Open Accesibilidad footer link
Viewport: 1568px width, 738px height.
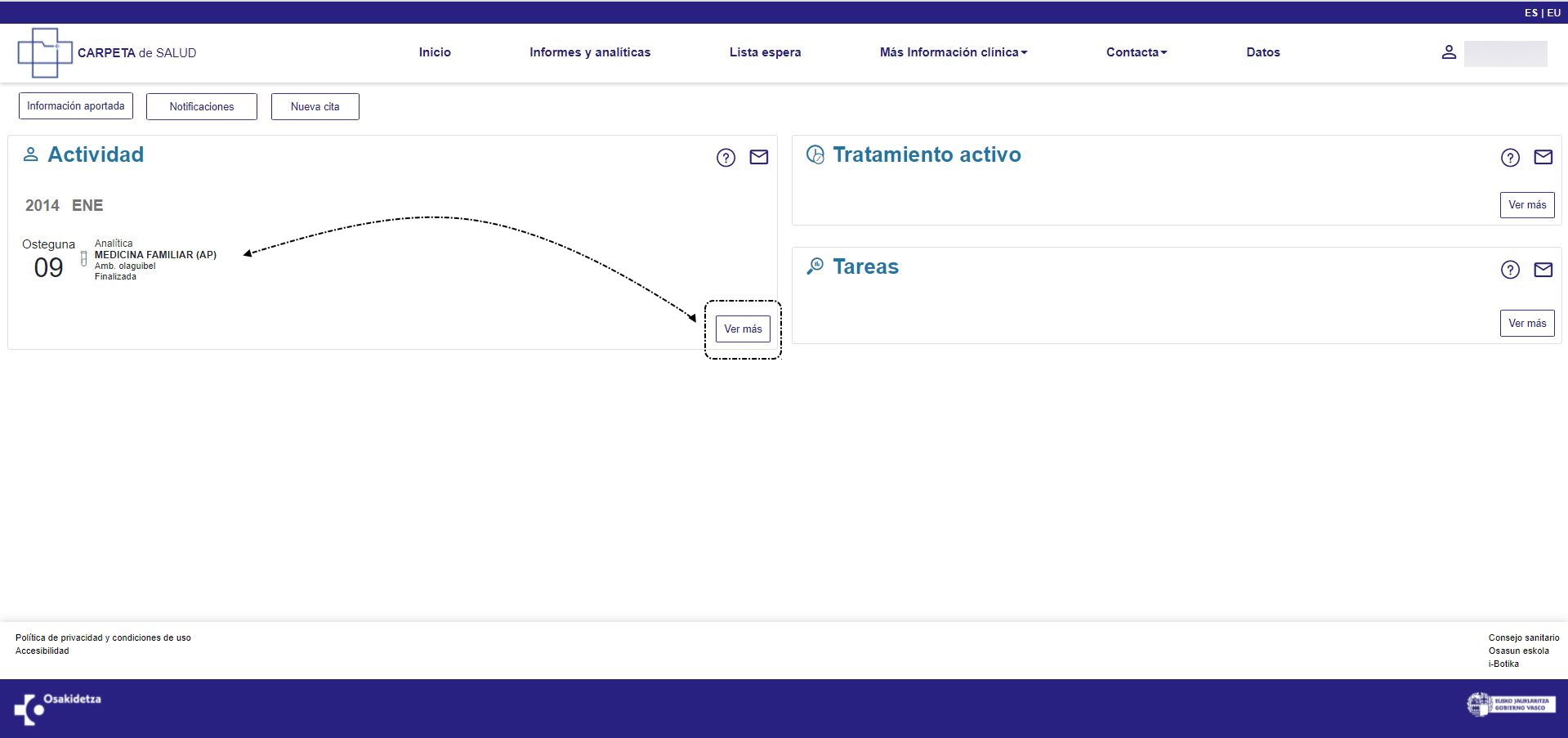pos(42,651)
